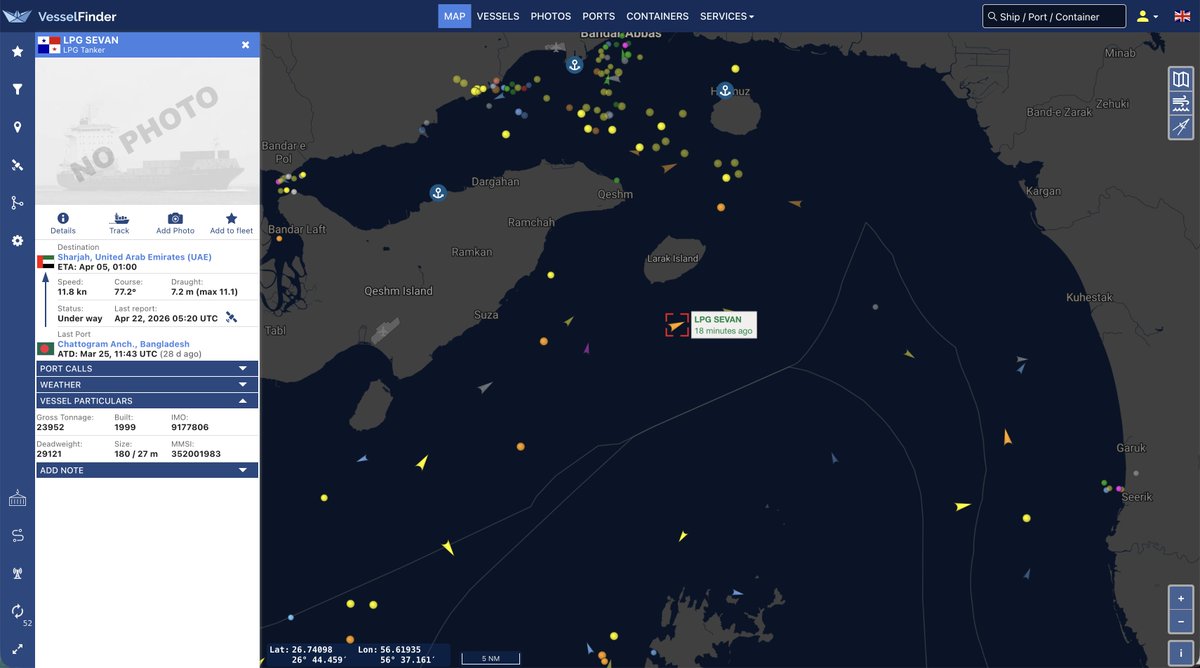This screenshot has height=668, width=1200.
Task: Collapse the VESSEL PARTICULARS section
Action: 147,401
